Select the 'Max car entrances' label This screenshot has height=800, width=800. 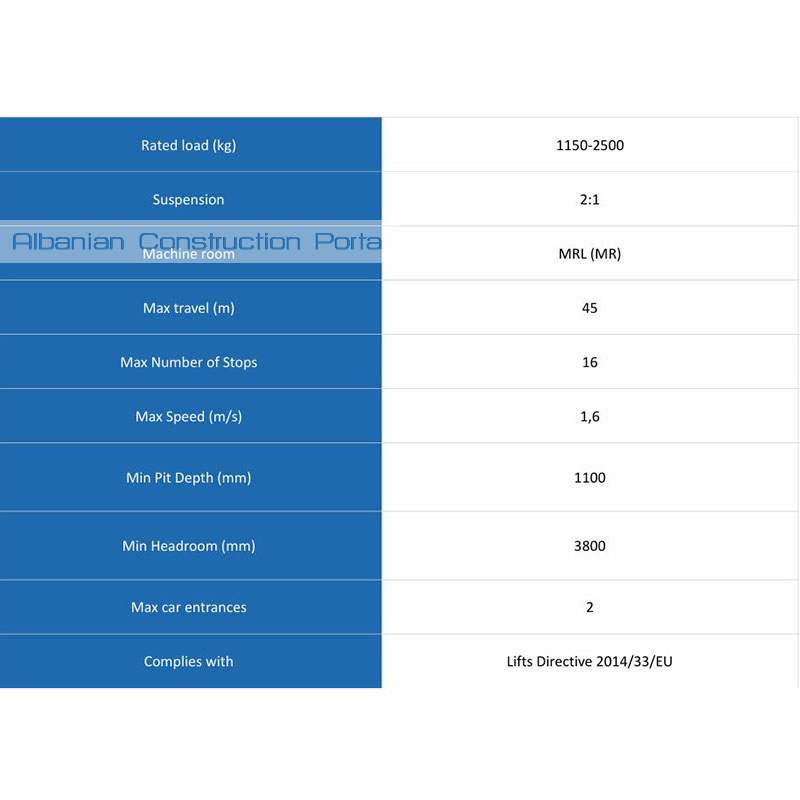click(x=189, y=607)
